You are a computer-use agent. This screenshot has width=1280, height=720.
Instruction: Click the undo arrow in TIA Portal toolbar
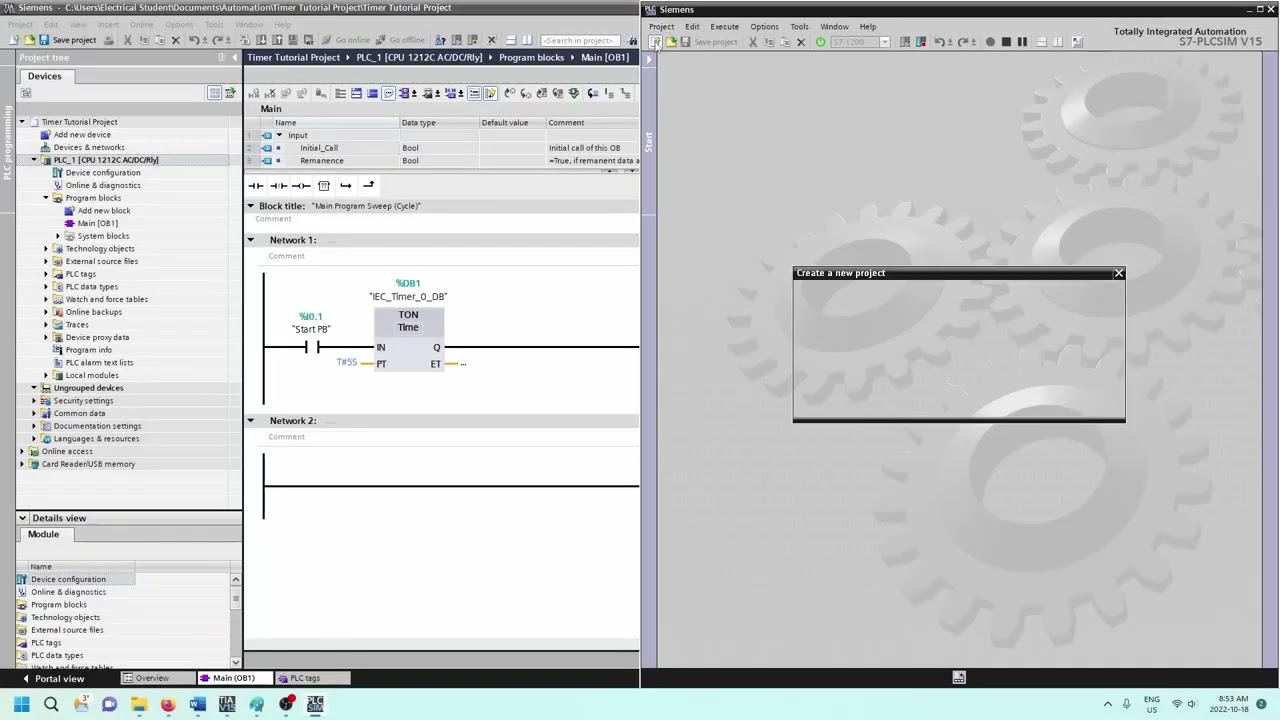click(x=195, y=40)
